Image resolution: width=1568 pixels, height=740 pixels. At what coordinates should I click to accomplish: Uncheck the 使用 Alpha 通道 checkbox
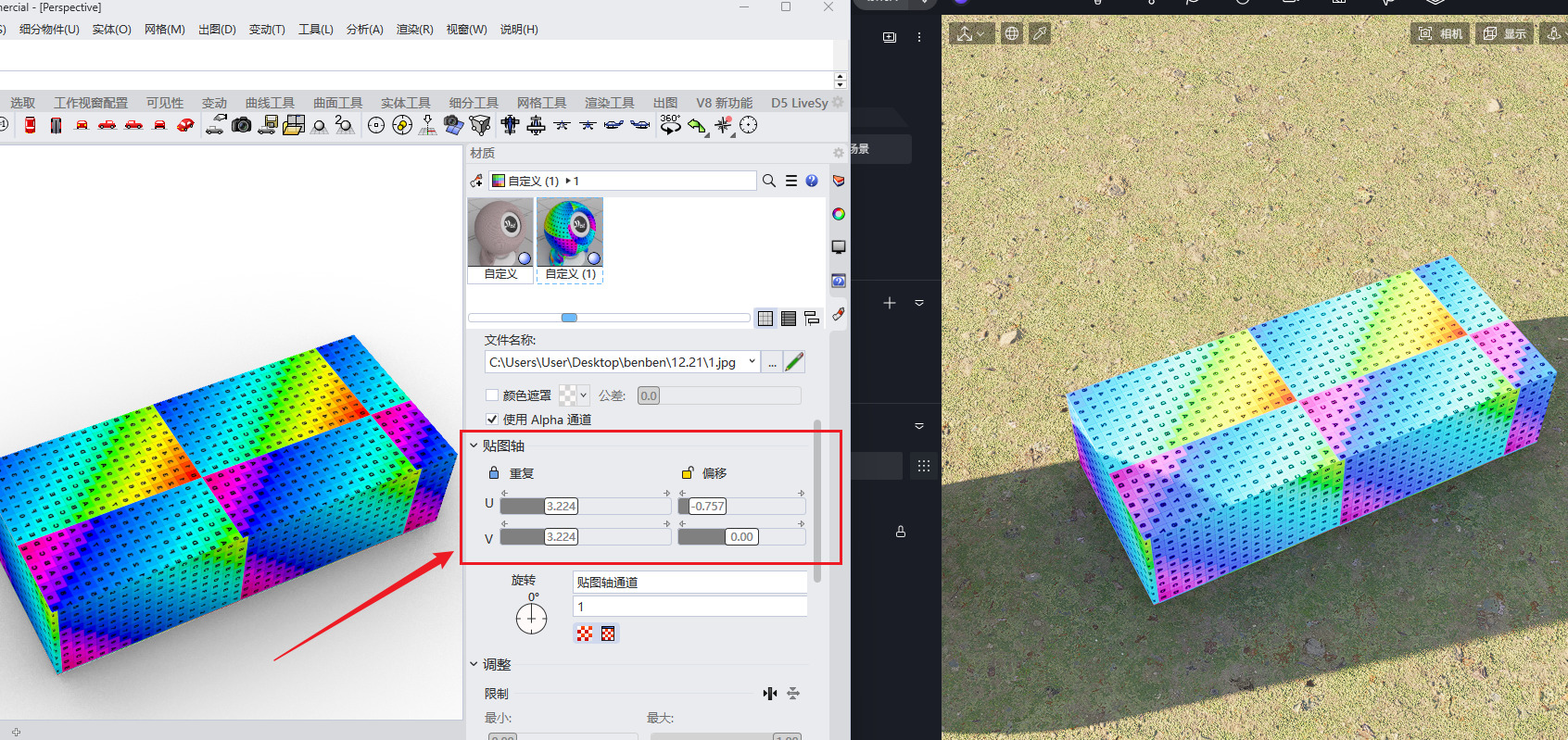[x=492, y=420]
